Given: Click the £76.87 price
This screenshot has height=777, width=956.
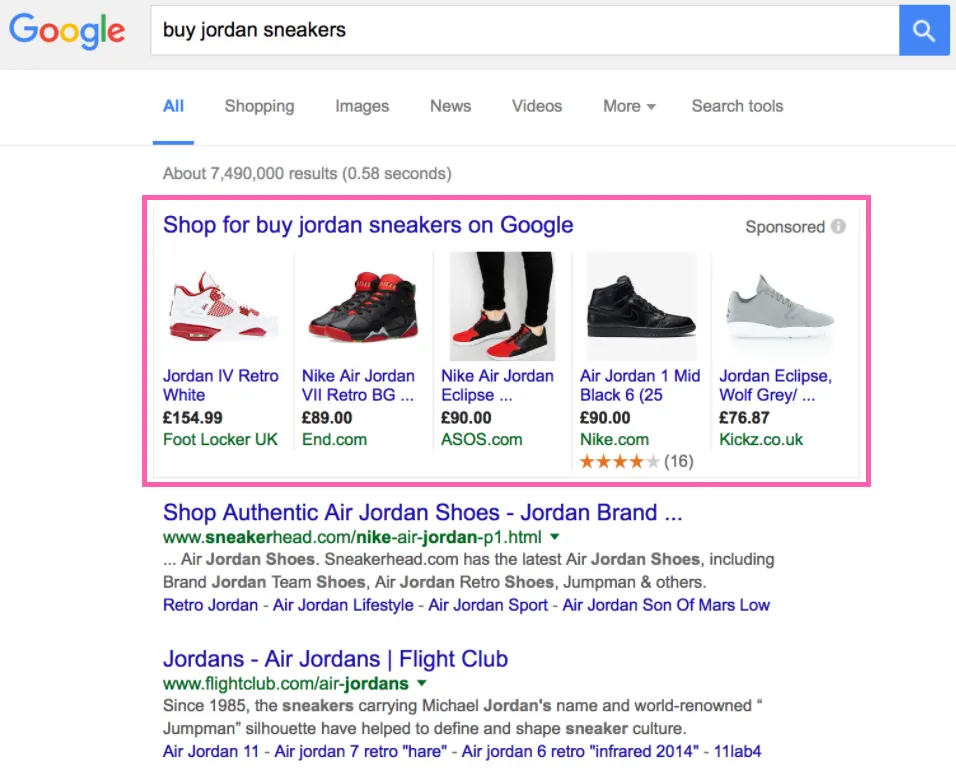Looking at the screenshot, I should pyautogui.click(x=744, y=418).
